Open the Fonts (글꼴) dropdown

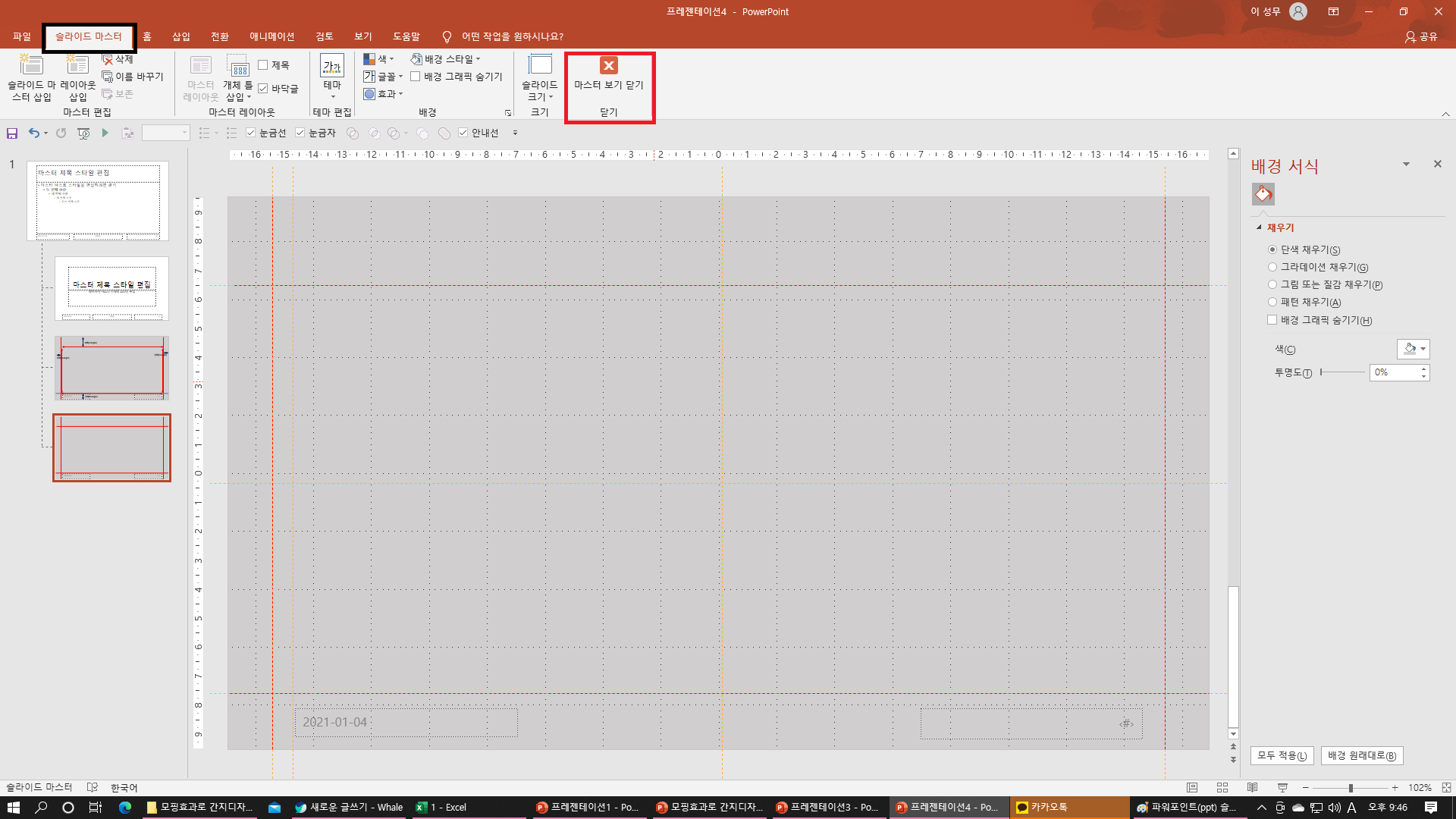click(383, 77)
